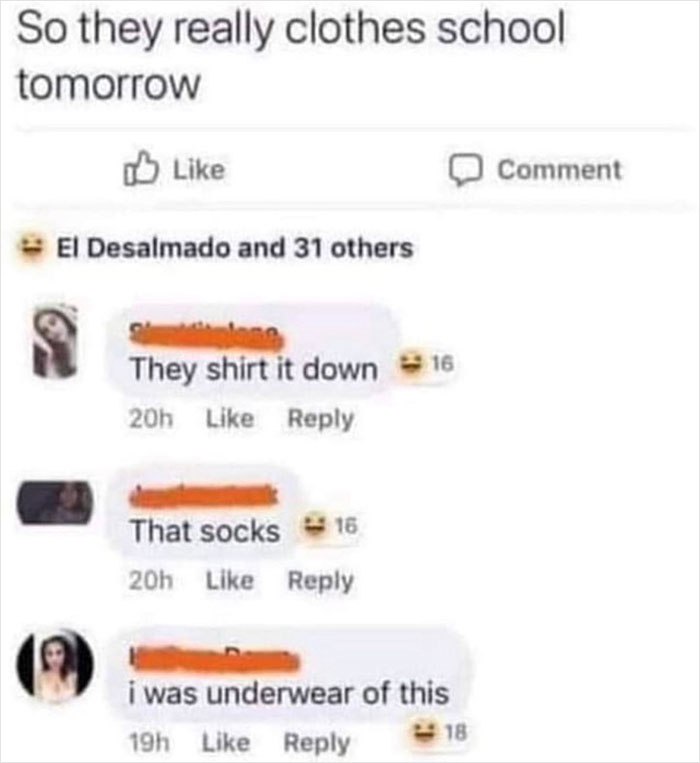The image size is (700, 763).
Task: Click laughing emoji on 'They shirt it down'
Action: tap(410, 363)
